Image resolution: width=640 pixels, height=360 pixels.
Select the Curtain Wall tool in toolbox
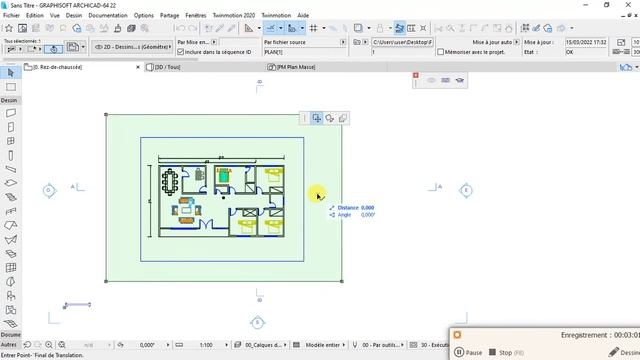click(x=11, y=267)
